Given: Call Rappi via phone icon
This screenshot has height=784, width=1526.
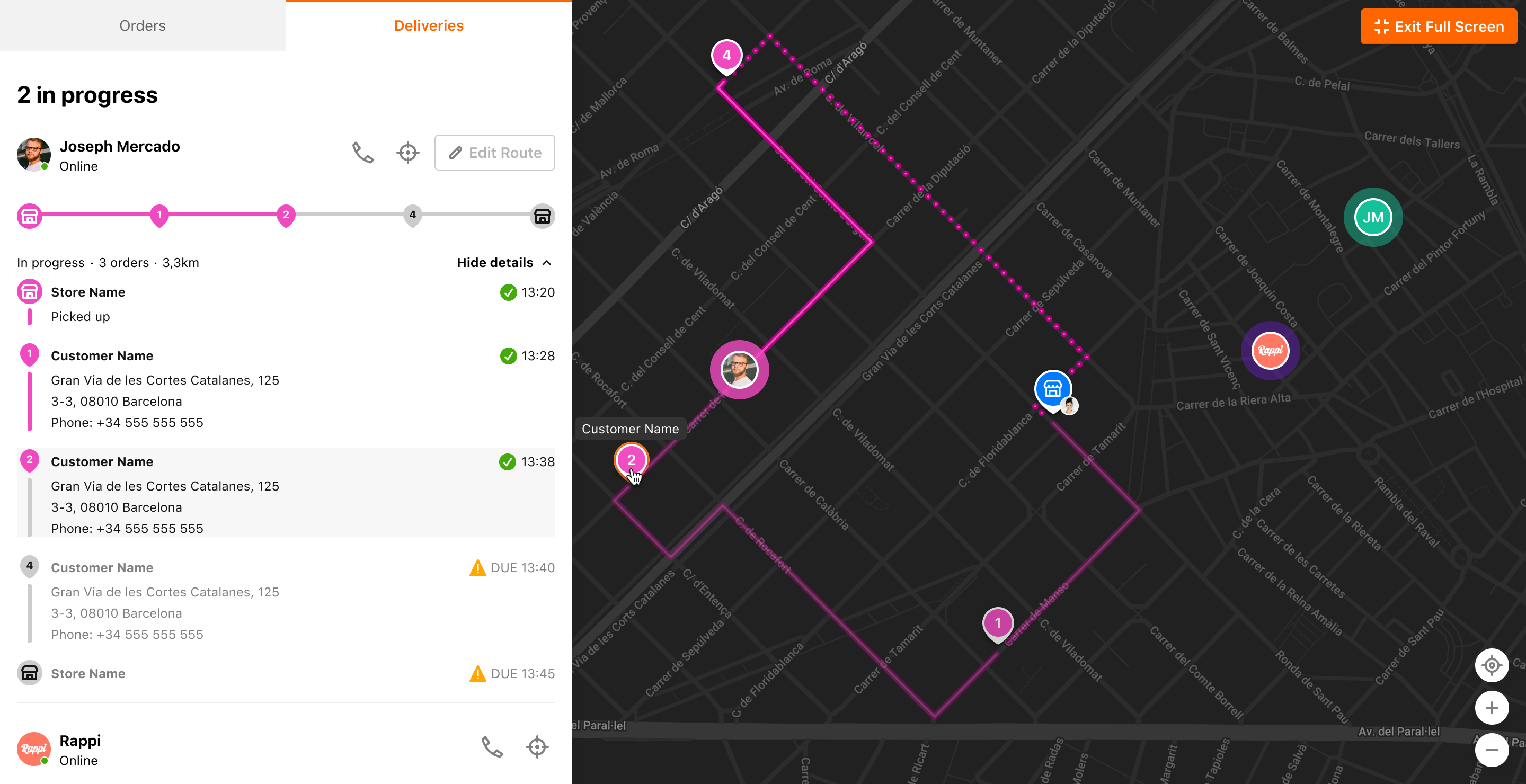Looking at the screenshot, I should (x=492, y=747).
